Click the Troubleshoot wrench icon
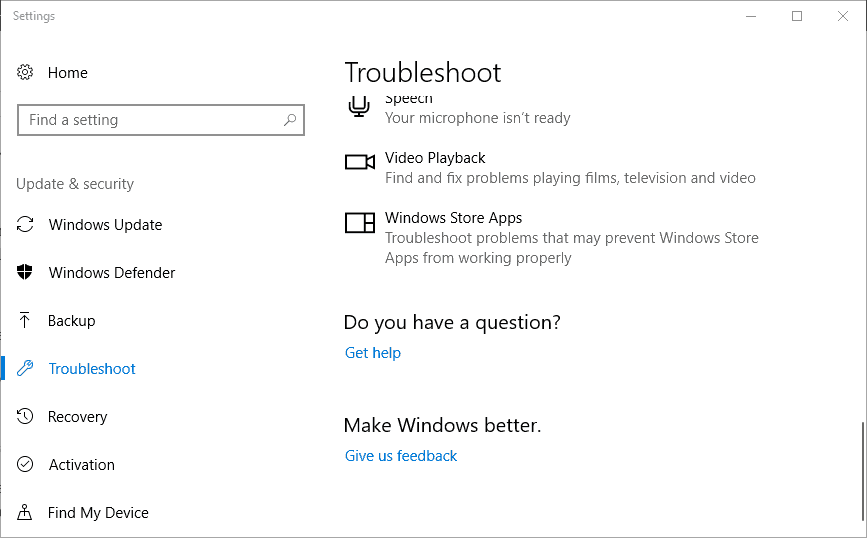This screenshot has height=538, width=867. (25, 368)
